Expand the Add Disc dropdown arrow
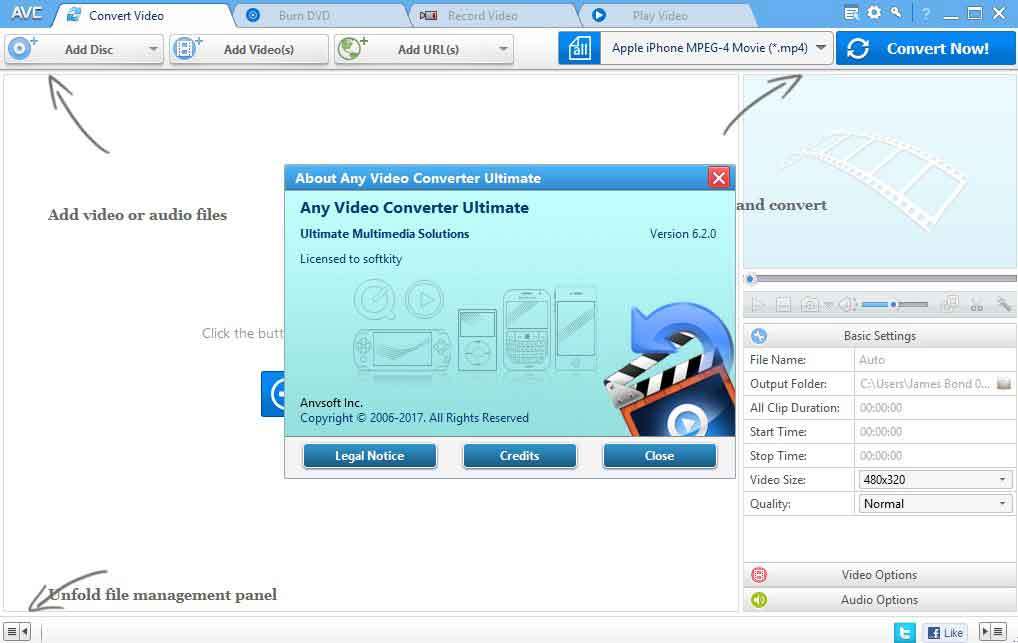Image resolution: width=1018 pixels, height=643 pixels. tap(153, 49)
